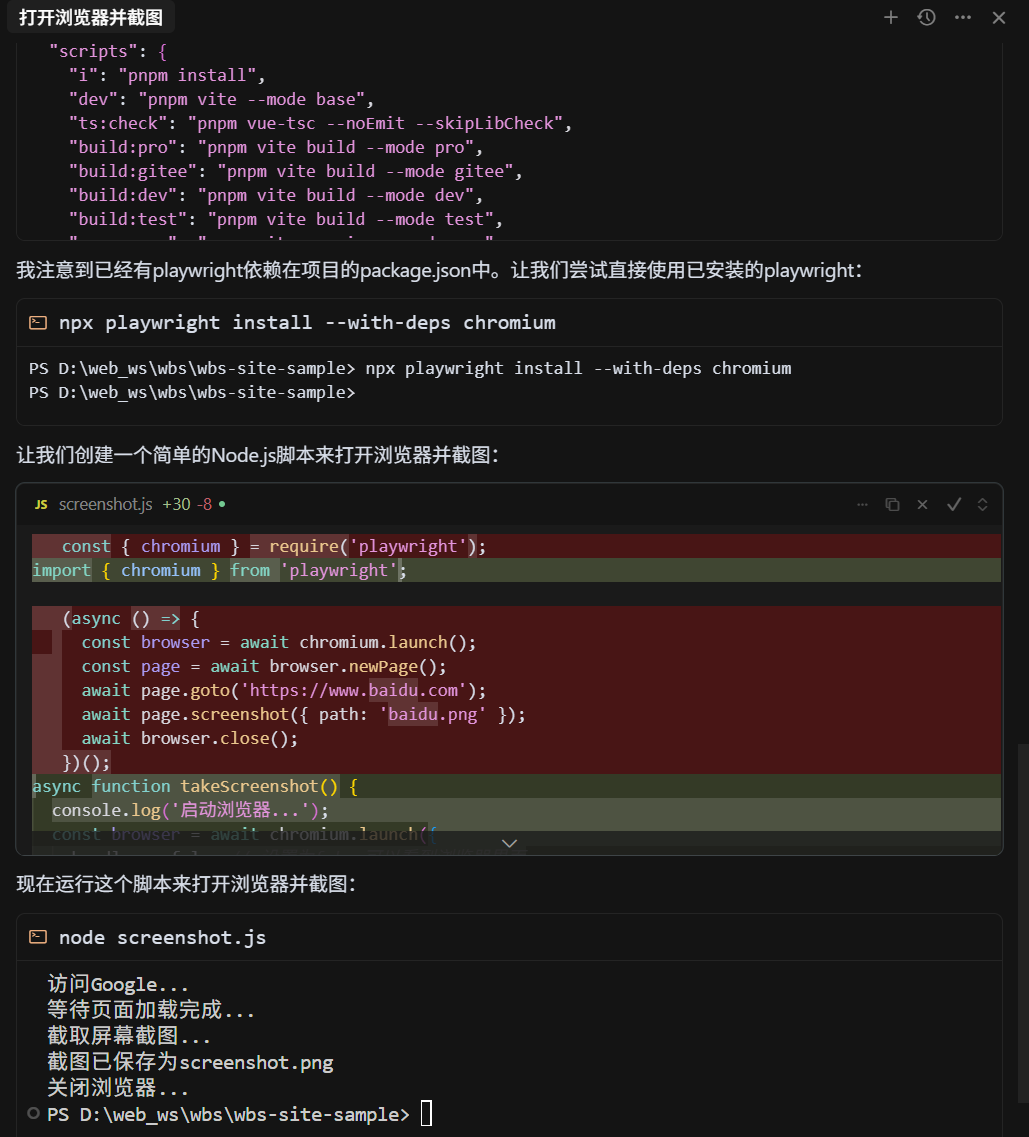Open the title bar overflow menu (...)
This screenshot has width=1029, height=1137.
click(962, 17)
